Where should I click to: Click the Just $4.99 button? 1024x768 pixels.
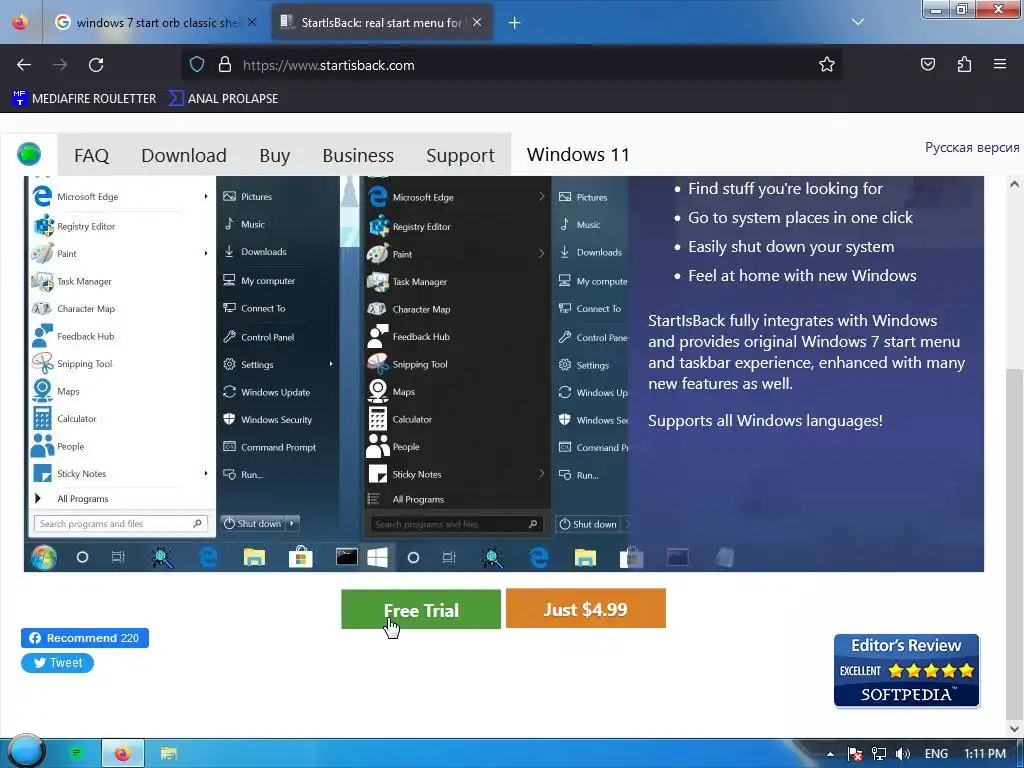point(586,609)
